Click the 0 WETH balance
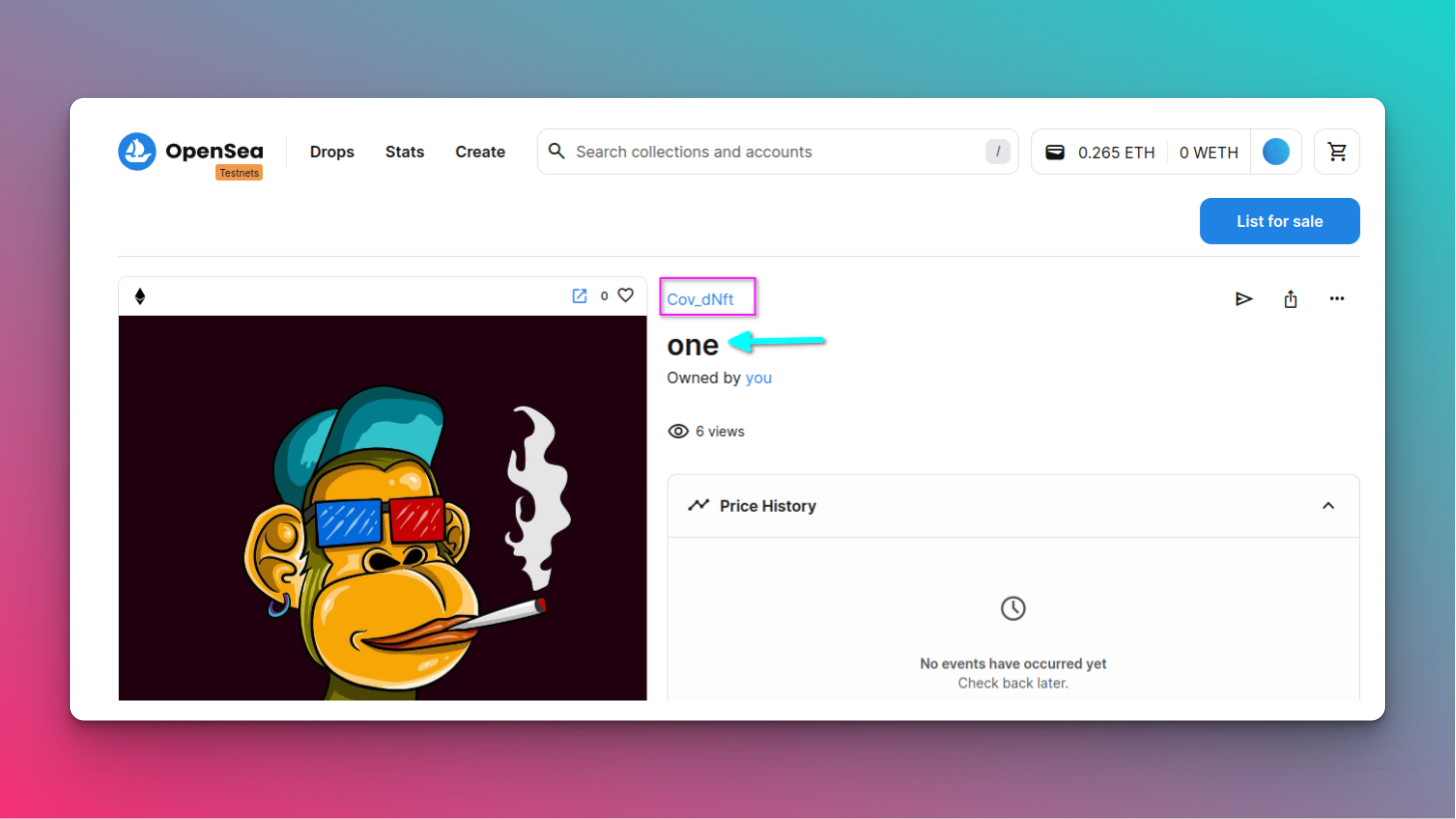1456x819 pixels. [x=1208, y=153]
